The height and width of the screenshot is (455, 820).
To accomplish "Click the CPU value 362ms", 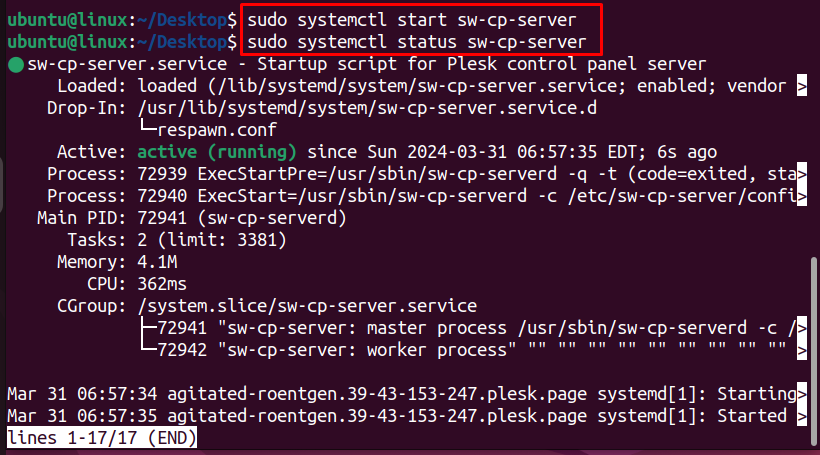I will 162,284.
